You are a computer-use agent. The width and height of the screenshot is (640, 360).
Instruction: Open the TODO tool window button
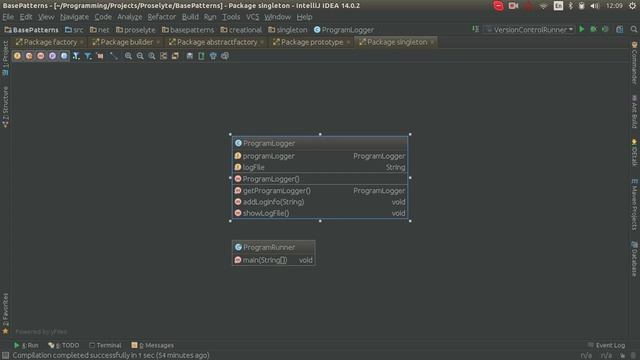[x=64, y=345]
